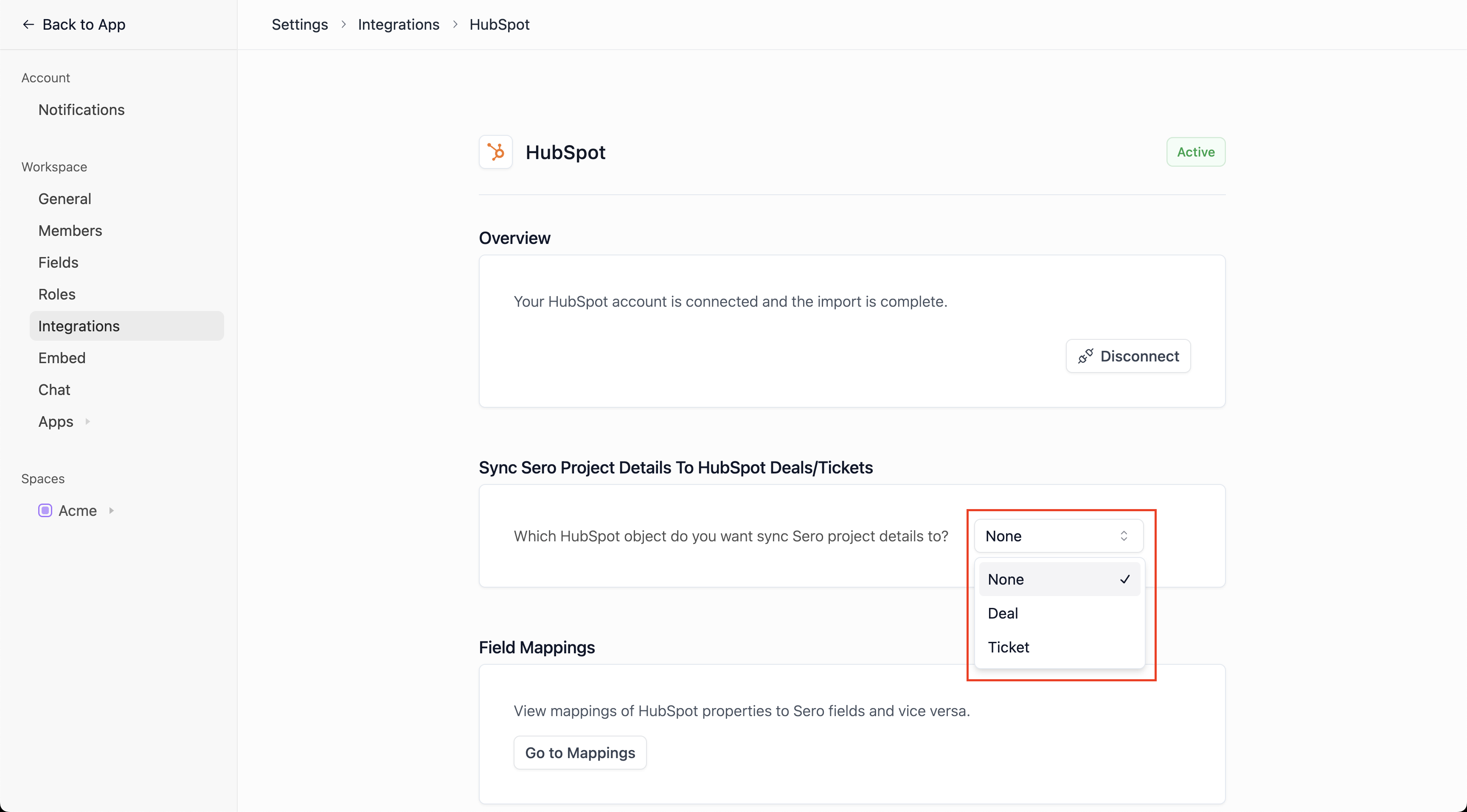Expand the Apps submenu arrow
This screenshot has height=812, width=1467.
pos(88,422)
